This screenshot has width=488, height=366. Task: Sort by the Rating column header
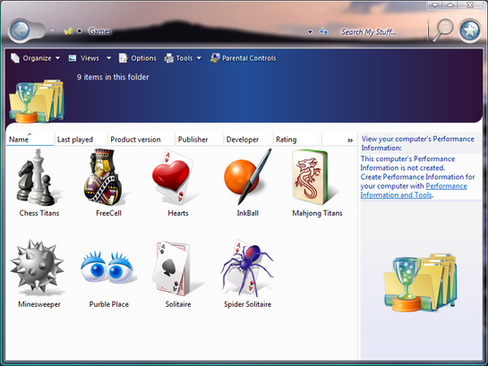(x=297, y=139)
